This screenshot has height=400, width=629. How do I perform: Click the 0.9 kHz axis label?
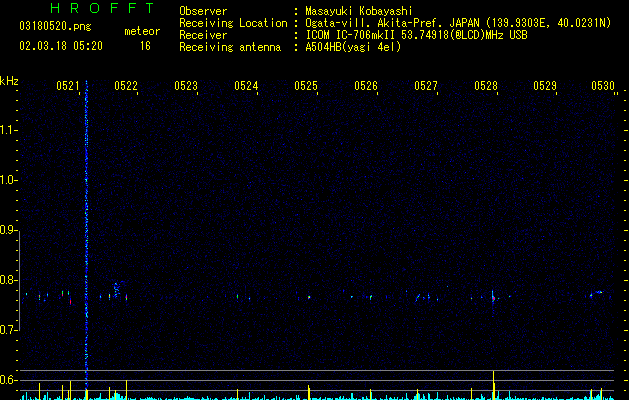pyautogui.click(x=8, y=229)
